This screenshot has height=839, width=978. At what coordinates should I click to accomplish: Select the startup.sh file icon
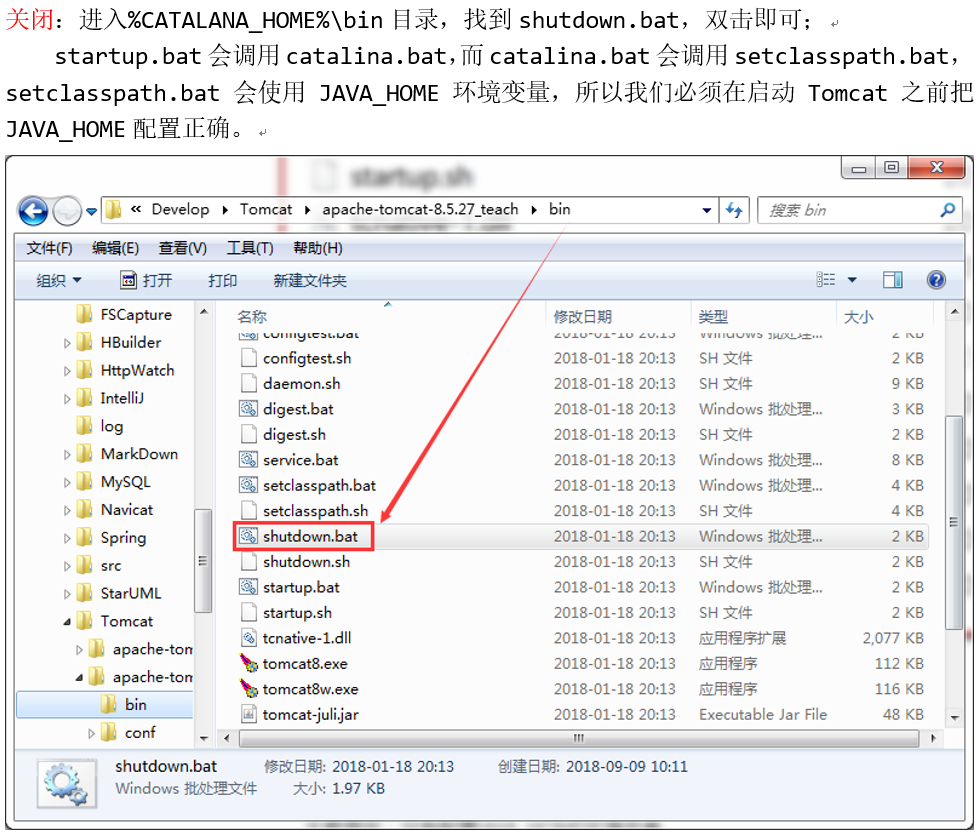click(x=249, y=613)
